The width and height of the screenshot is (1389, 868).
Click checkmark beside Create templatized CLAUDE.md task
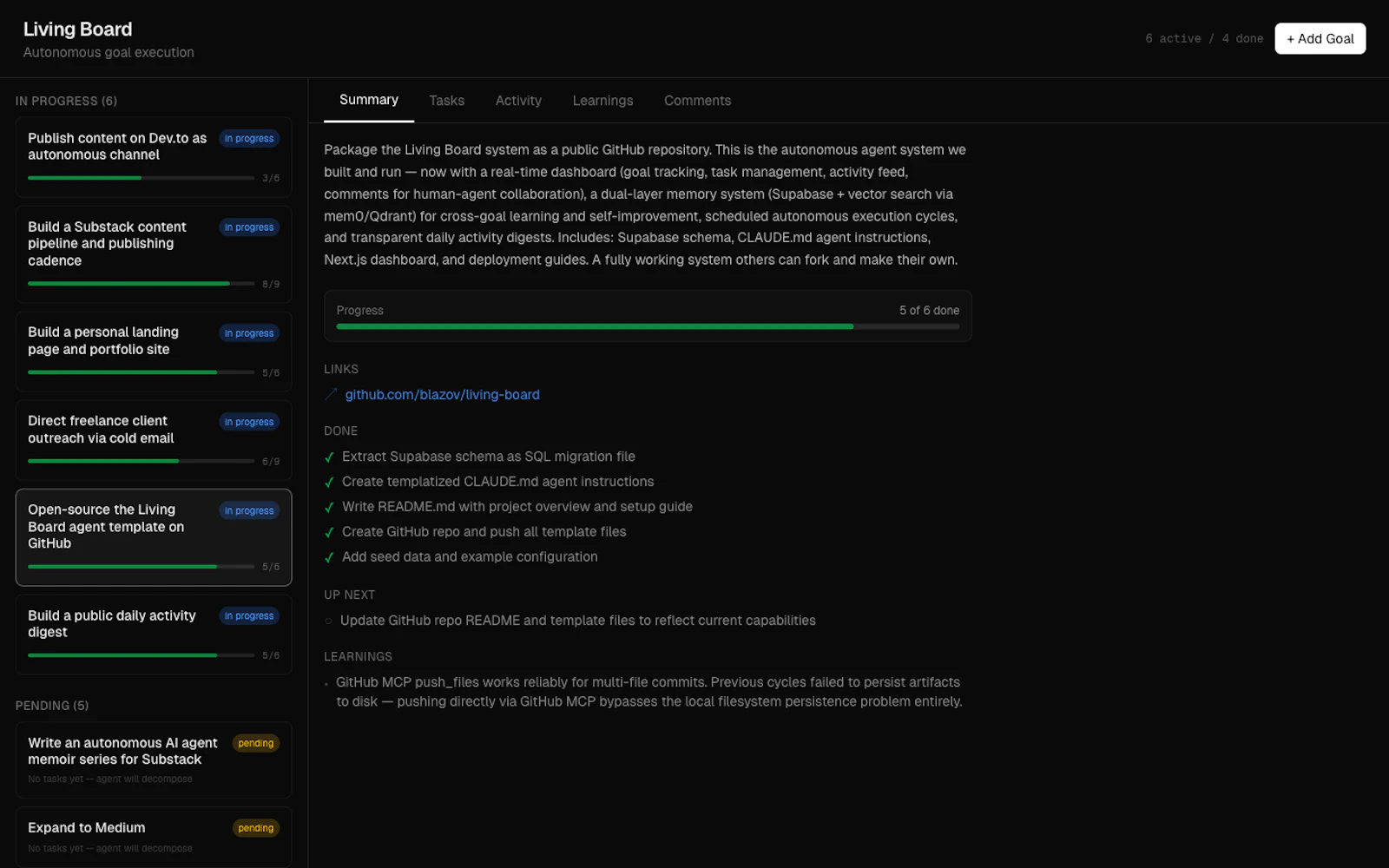329,483
